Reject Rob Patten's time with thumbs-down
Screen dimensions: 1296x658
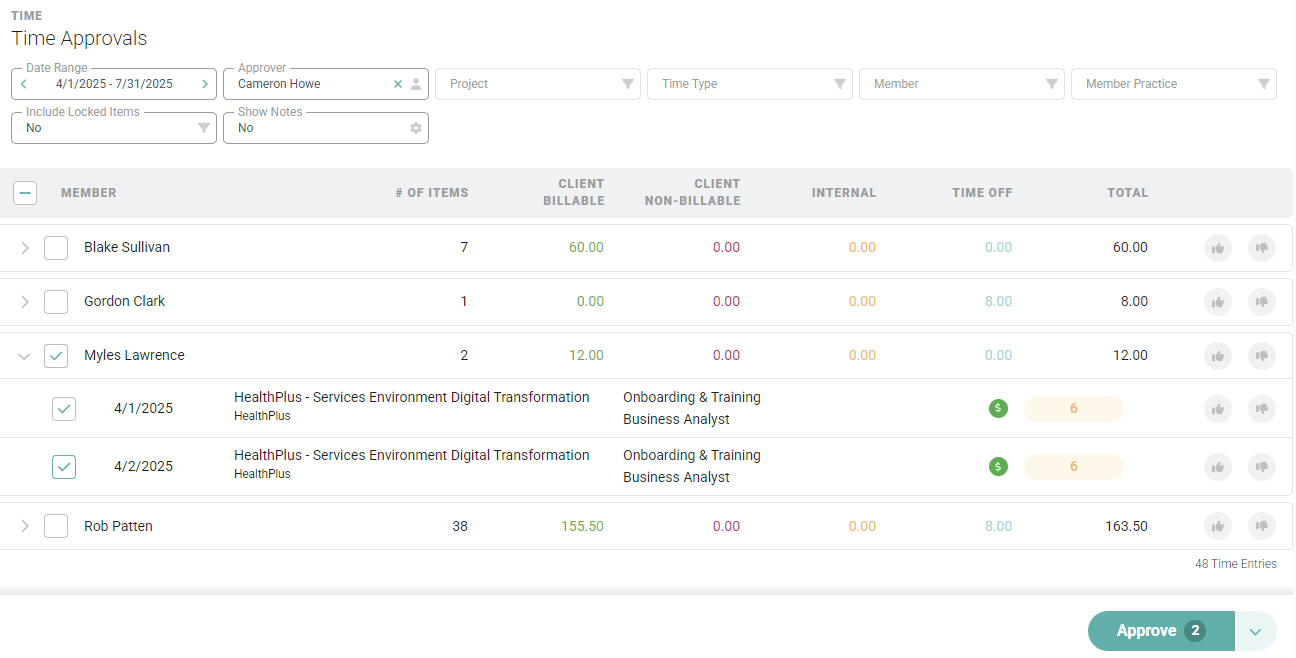1262,526
